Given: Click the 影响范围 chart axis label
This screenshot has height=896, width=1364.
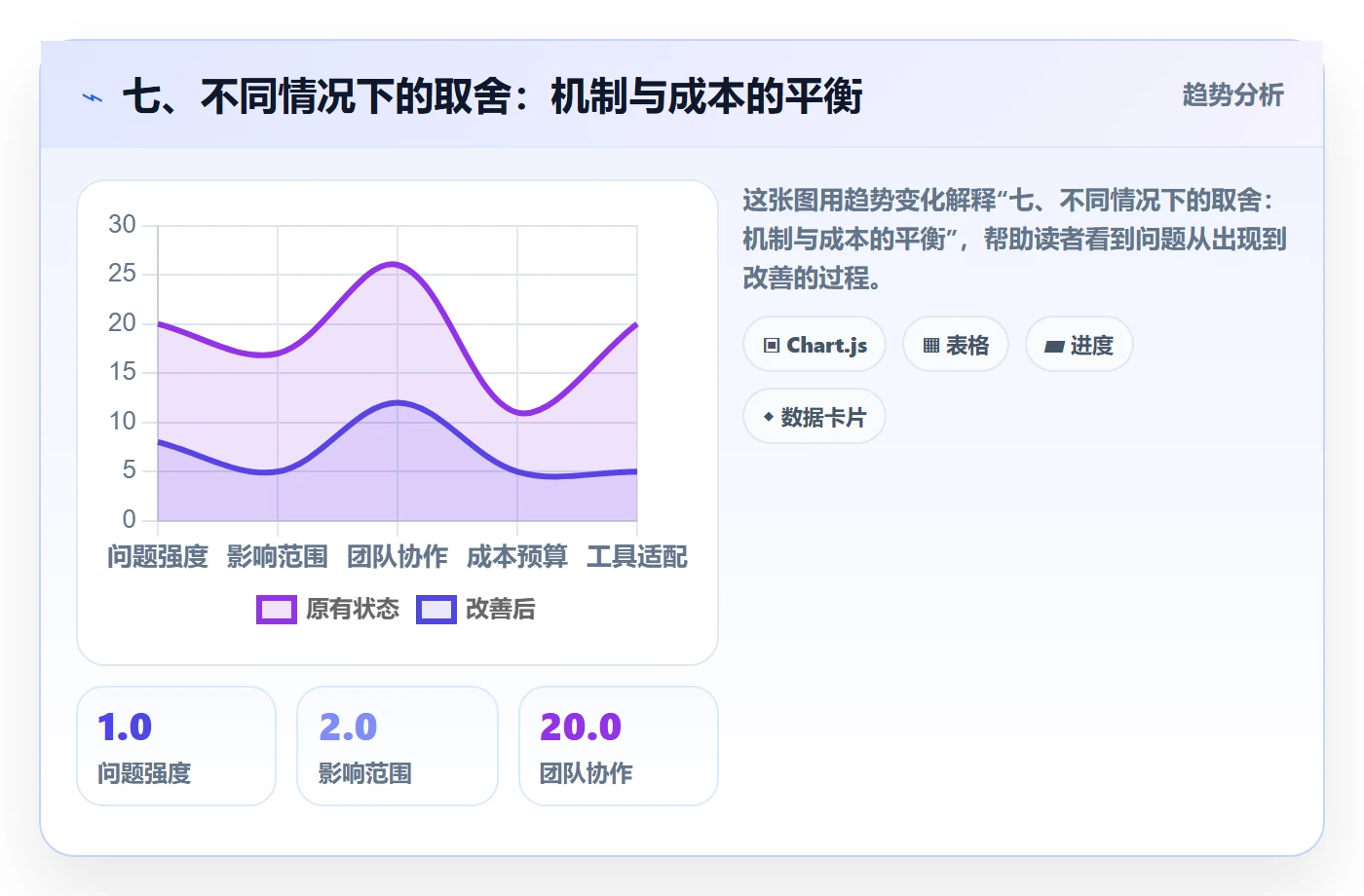Looking at the screenshot, I should click(x=278, y=557).
